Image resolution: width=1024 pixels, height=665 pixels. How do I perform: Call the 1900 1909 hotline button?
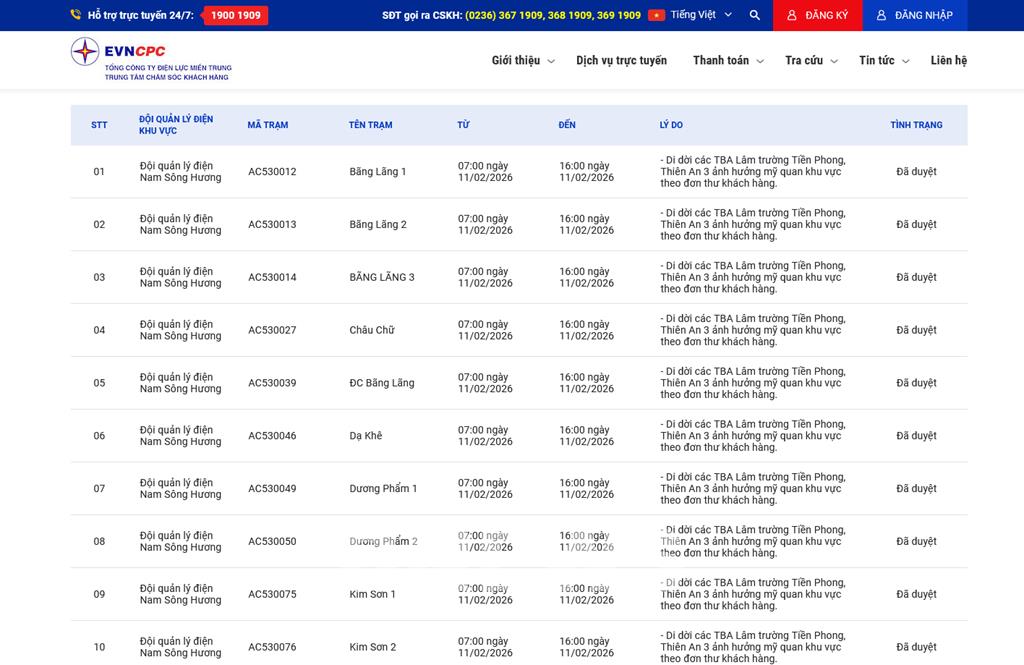click(235, 15)
